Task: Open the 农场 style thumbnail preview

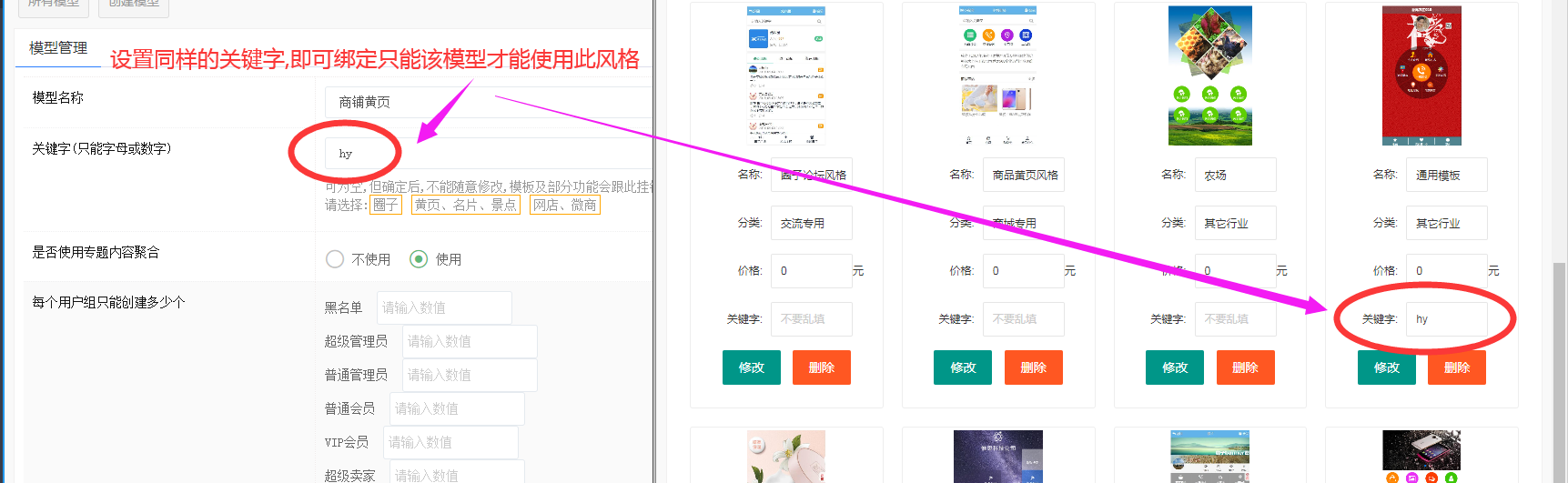Action: pyautogui.click(x=1209, y=75)
